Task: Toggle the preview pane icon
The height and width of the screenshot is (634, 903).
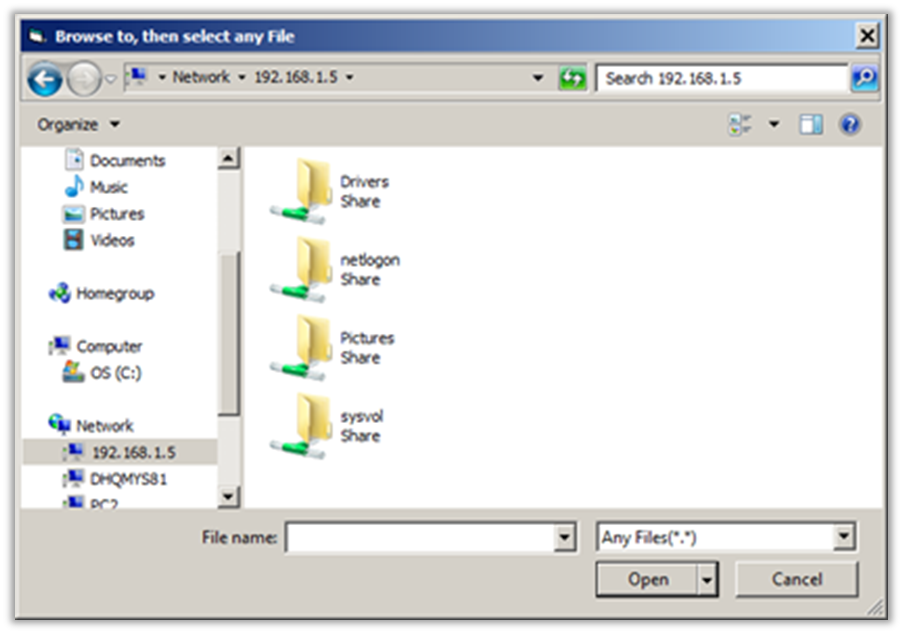Action: coord(810,125)
